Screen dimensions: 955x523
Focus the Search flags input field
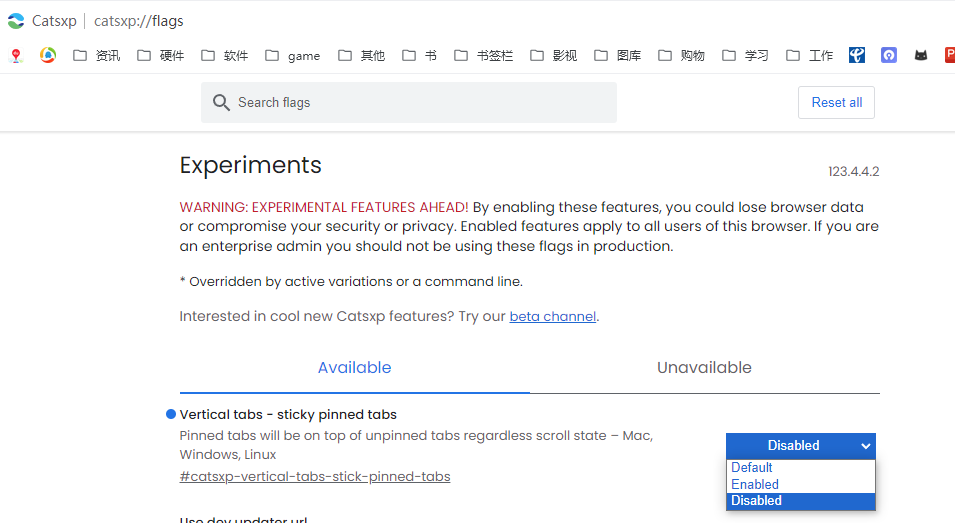(x=409, y=102)
